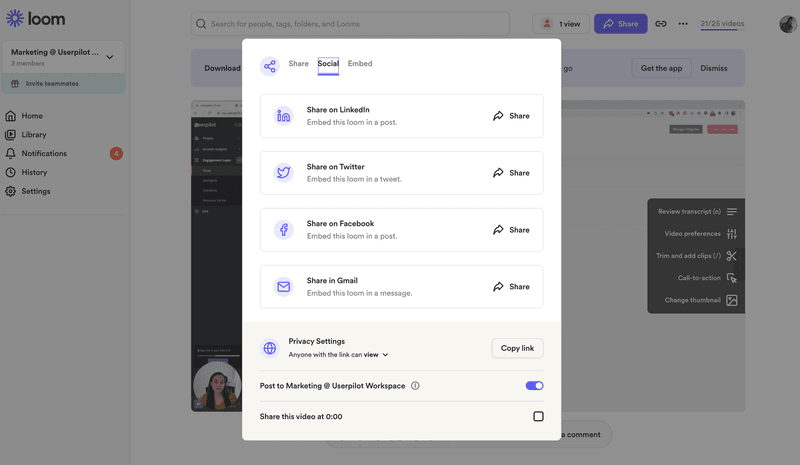The image size is (800, 465).
Task: Click the Library play icon
Action: click(10, 135)
